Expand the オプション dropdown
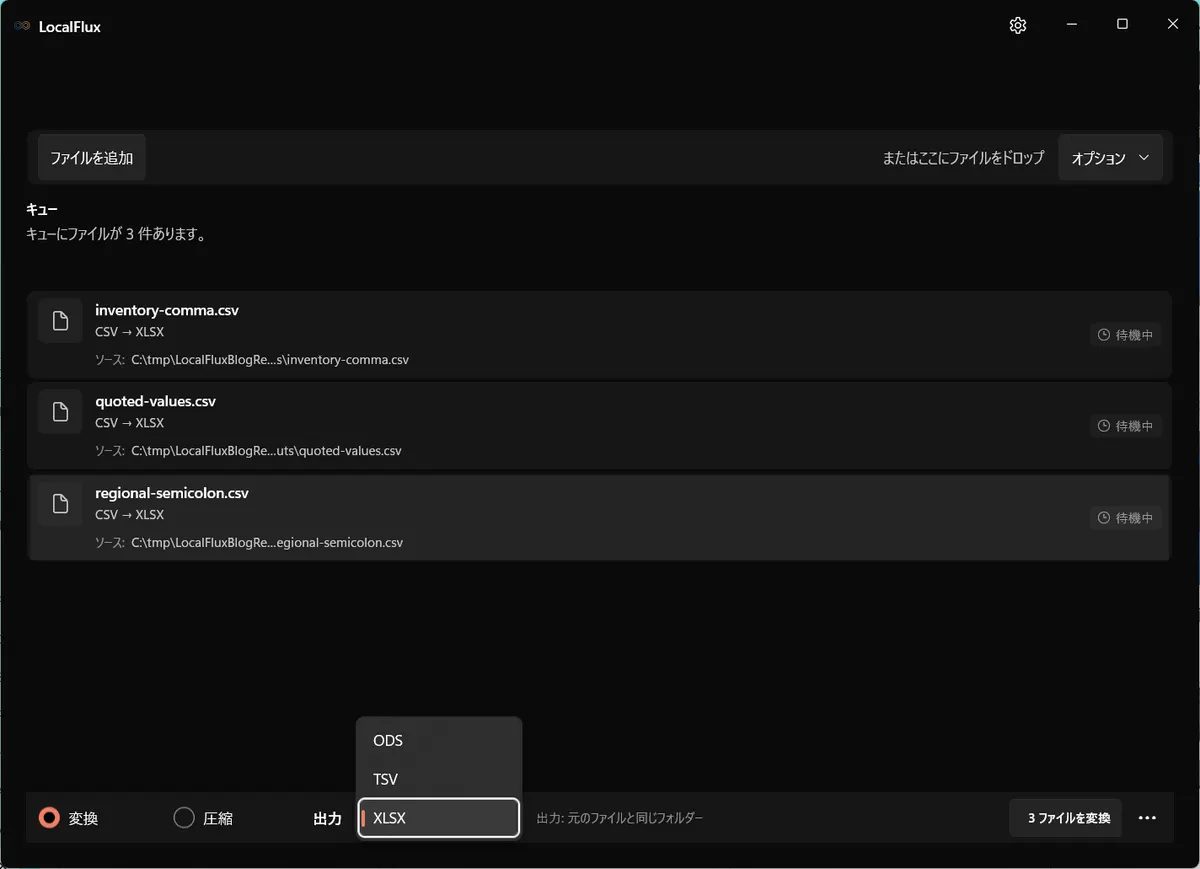The height and width of the screenshot is (869, 1200). (1110, 158)
